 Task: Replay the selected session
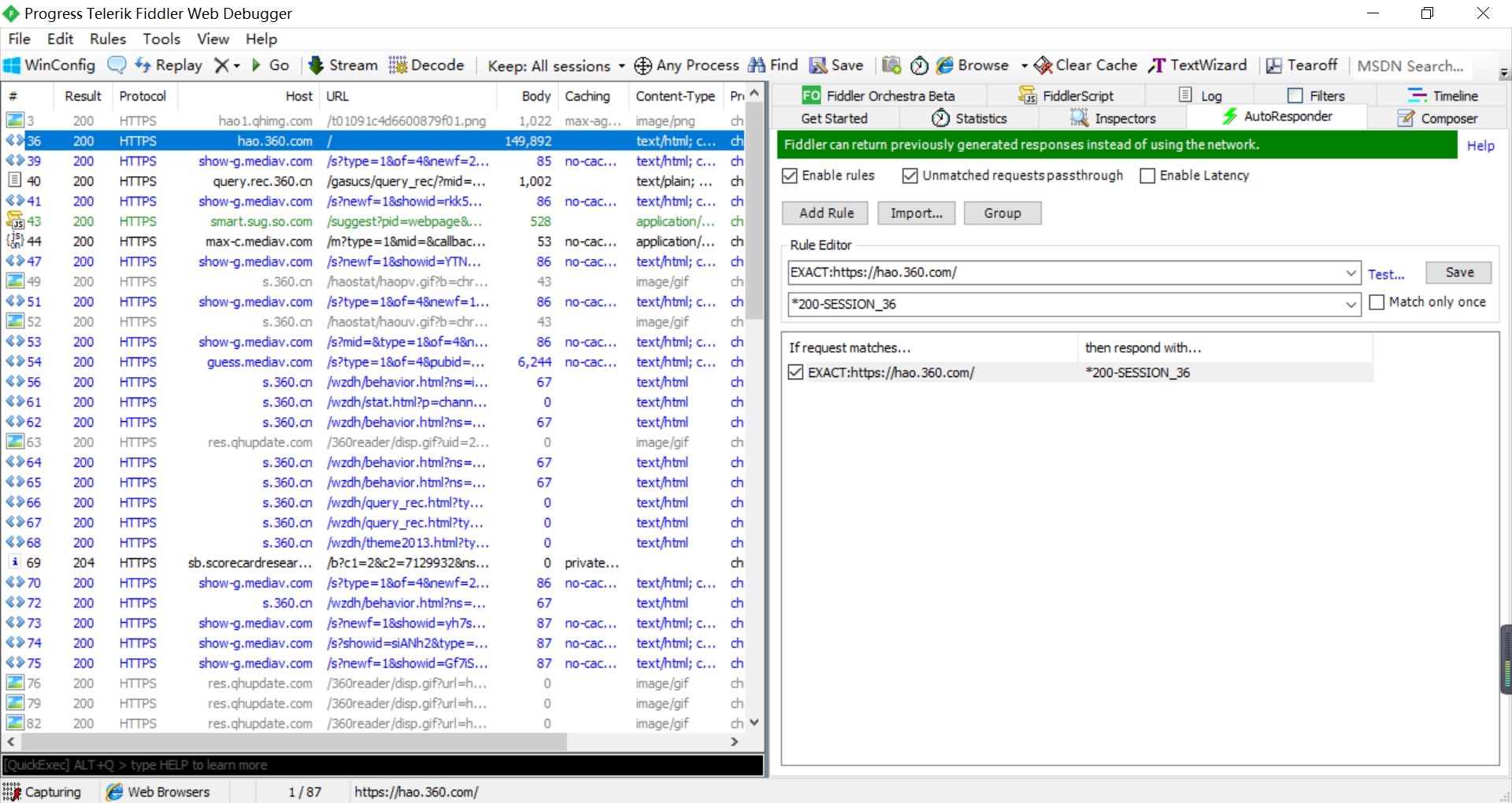169,65
